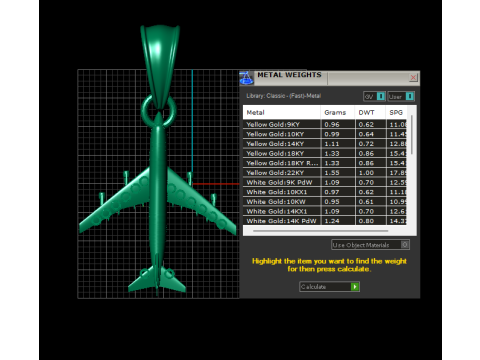This screenshot has width=480, height=360.
Task: Select the Yellow Gold:14KY row
Action: (x=325, y=144)
